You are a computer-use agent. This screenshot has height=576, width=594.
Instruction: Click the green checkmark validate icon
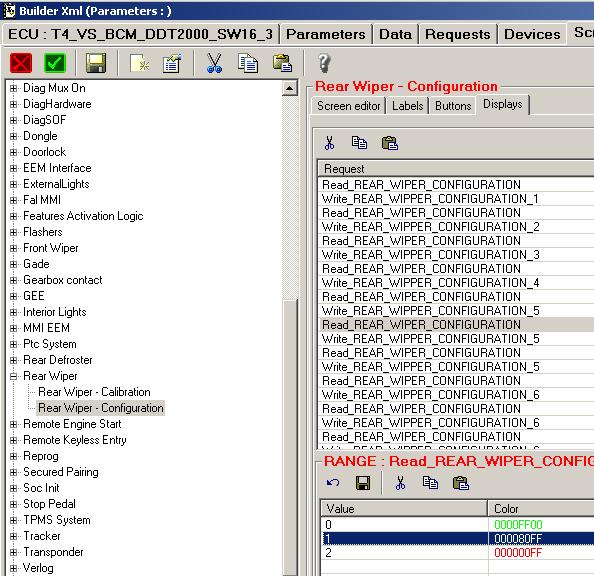click(55, 63)
